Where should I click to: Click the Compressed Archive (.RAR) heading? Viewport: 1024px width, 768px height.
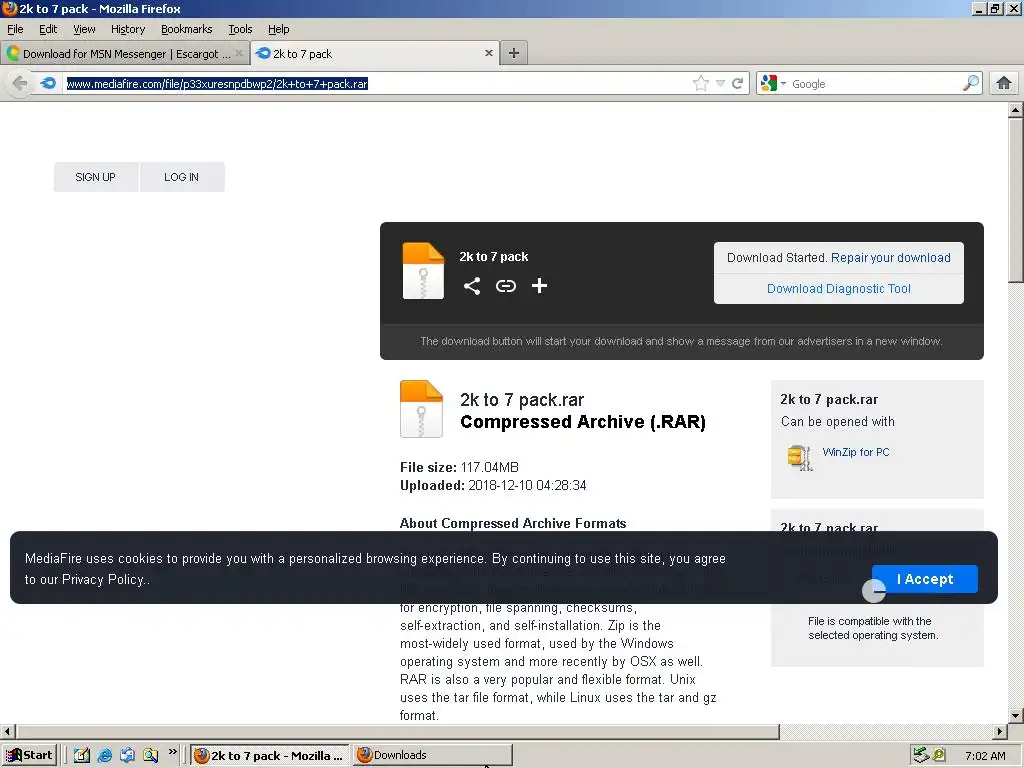[583, 422]
